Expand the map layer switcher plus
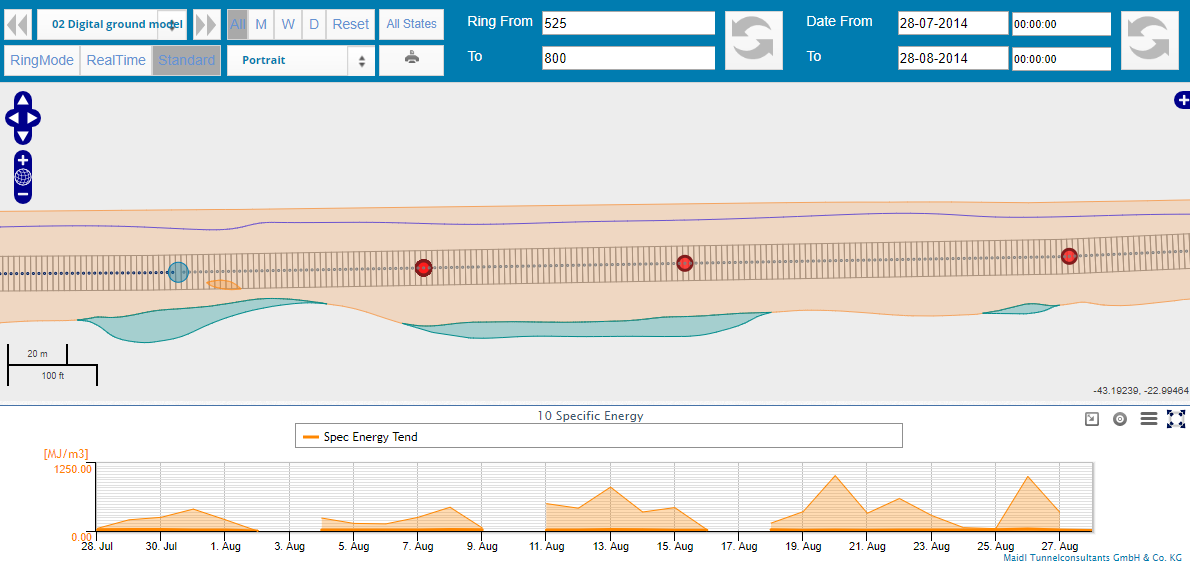This screenshot has width=1190, height=564. (1182, 100)
